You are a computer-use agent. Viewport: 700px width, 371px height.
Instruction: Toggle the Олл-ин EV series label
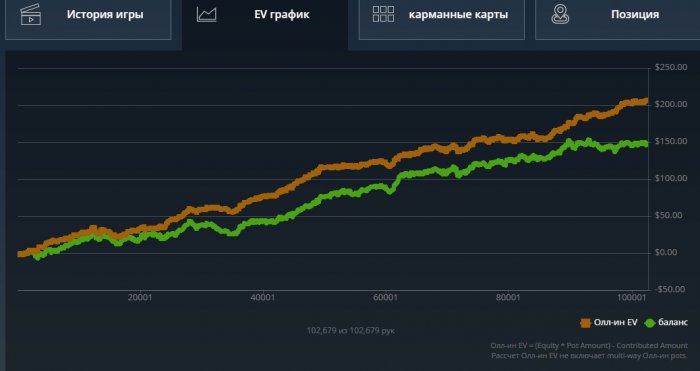pyautogui.click(x=616, y=323)
